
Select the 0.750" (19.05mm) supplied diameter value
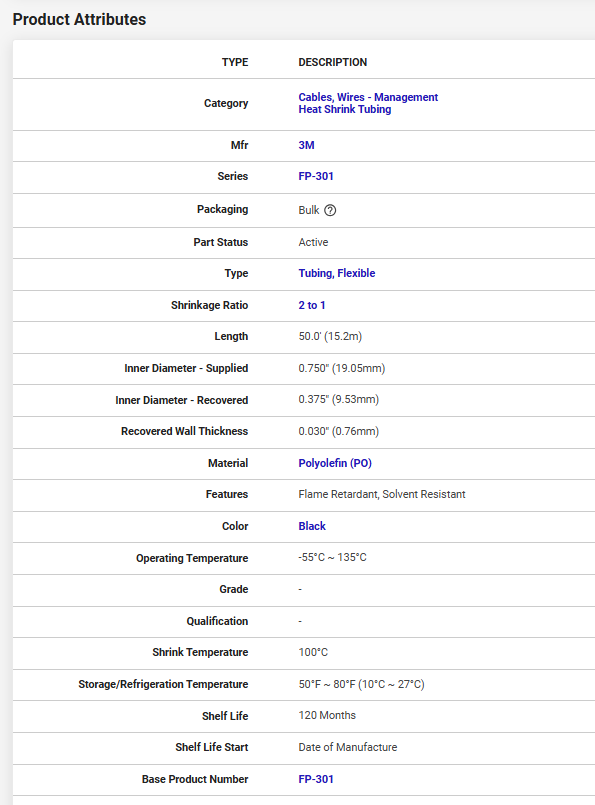342,368
